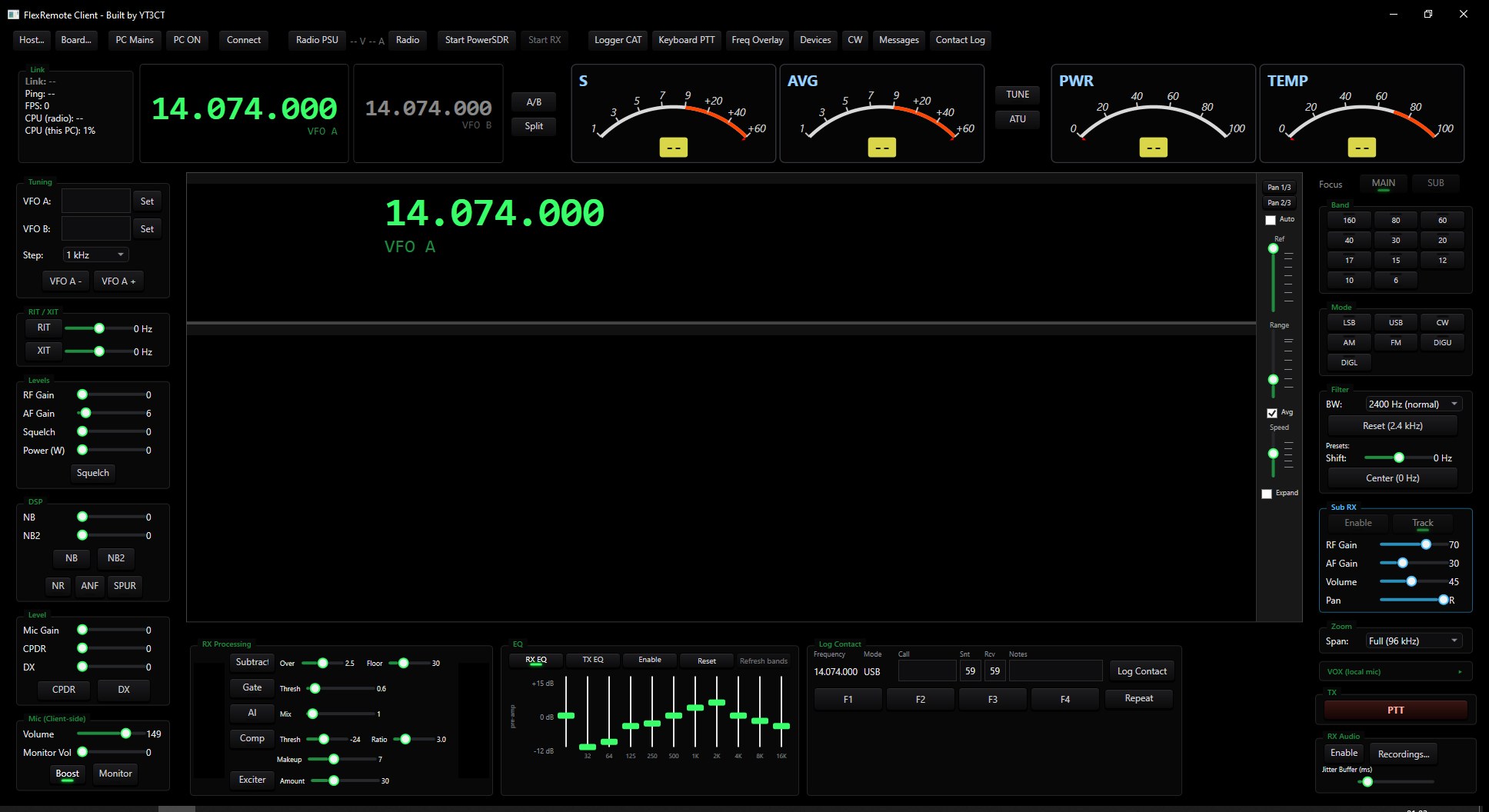Open the Contact Log
This screenshot has height=812, width=1489.
point(960,40)
